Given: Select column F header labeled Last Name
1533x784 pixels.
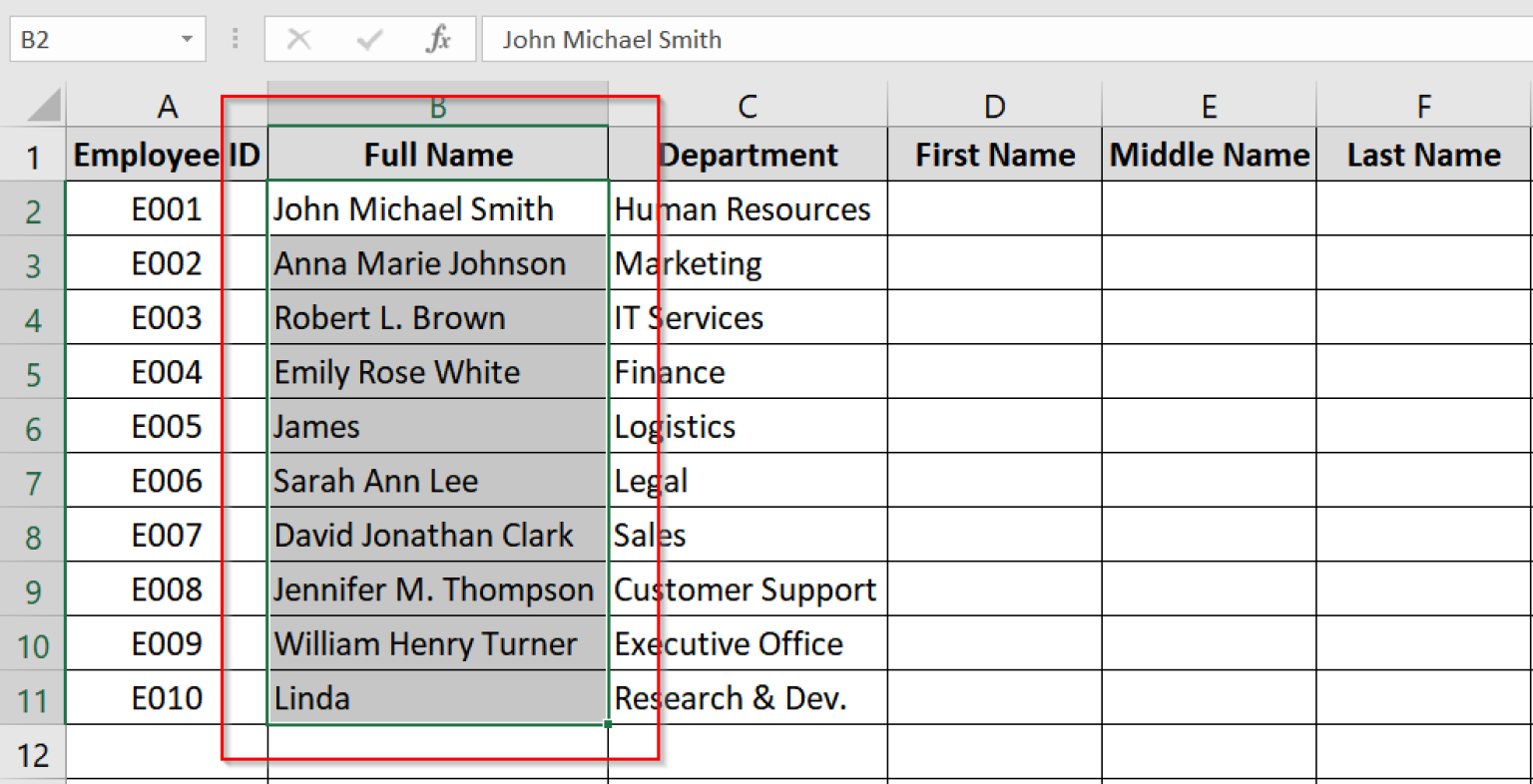Looking at the screenshot, I should (1423, 104).
